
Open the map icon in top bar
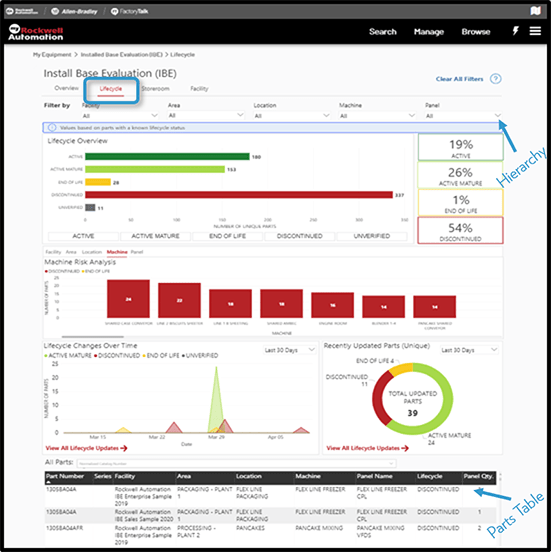click(x=536, y=11)
